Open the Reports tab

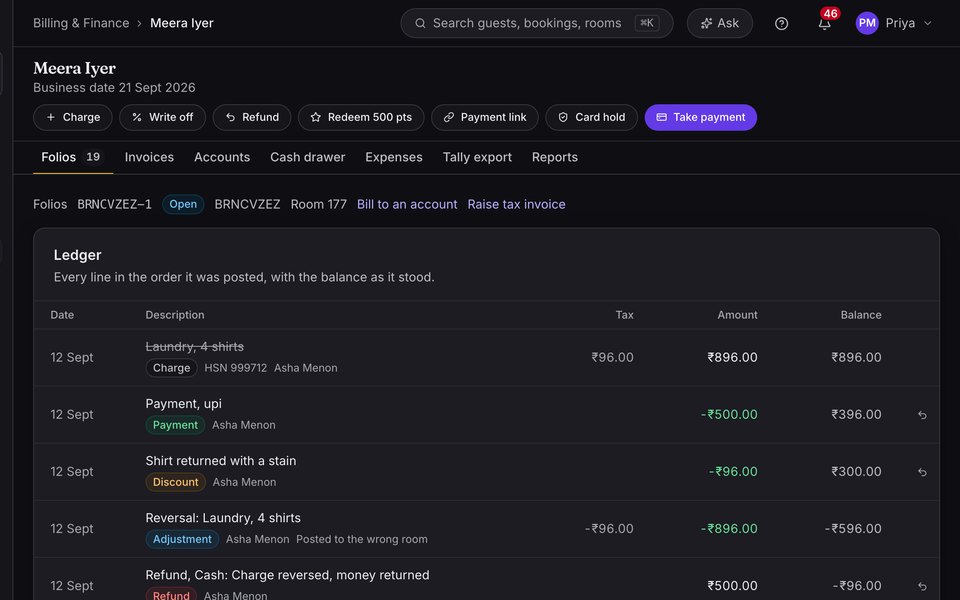pyautogui.click(x=555, y=157)
